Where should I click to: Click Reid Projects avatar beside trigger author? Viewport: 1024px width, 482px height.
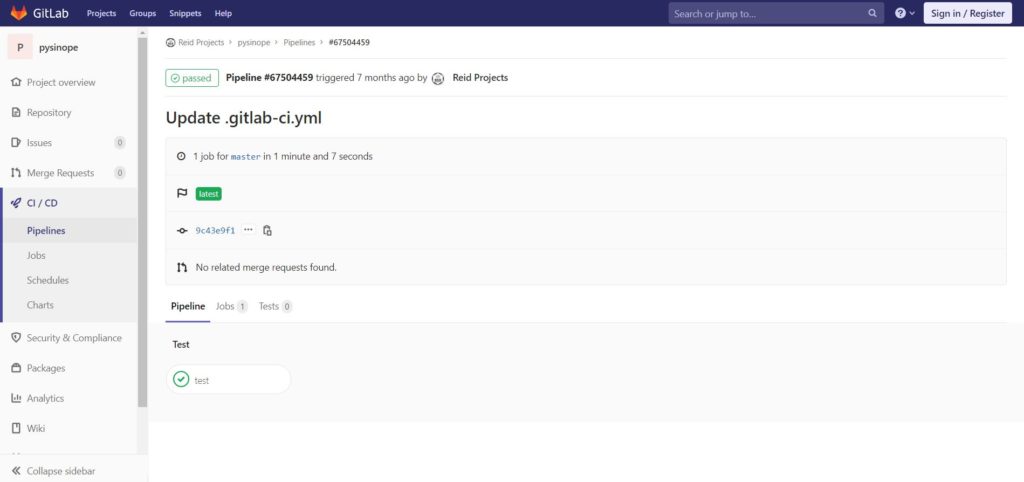[x=438, y=78]
